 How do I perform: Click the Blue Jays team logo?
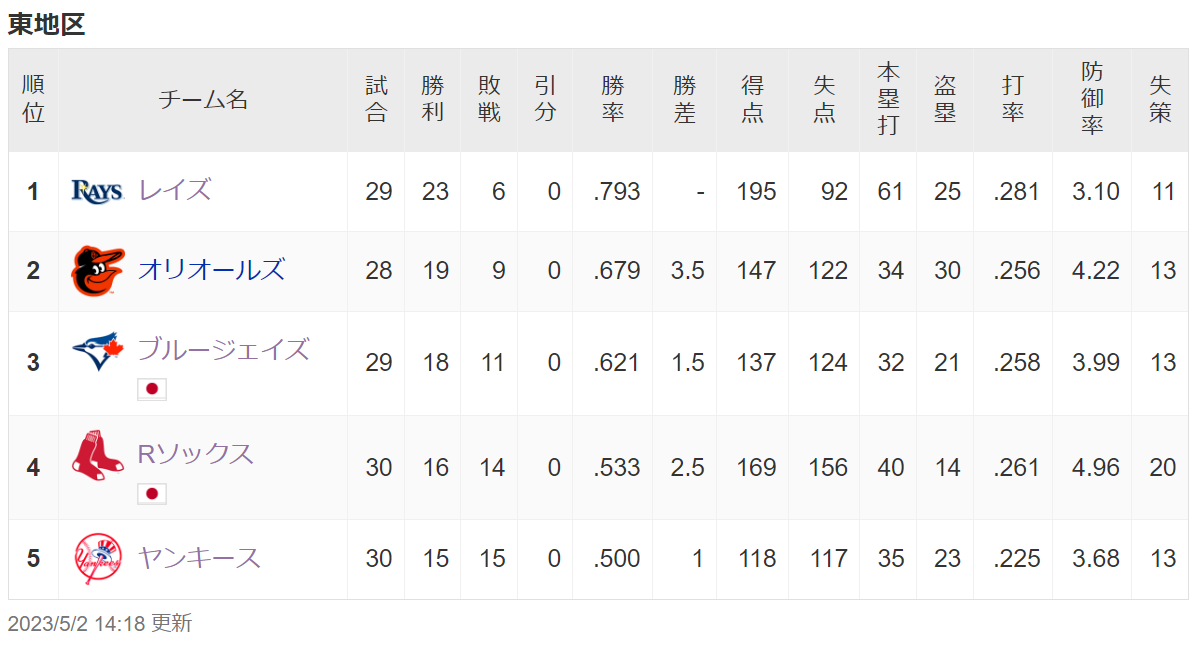tap(98, 352)
